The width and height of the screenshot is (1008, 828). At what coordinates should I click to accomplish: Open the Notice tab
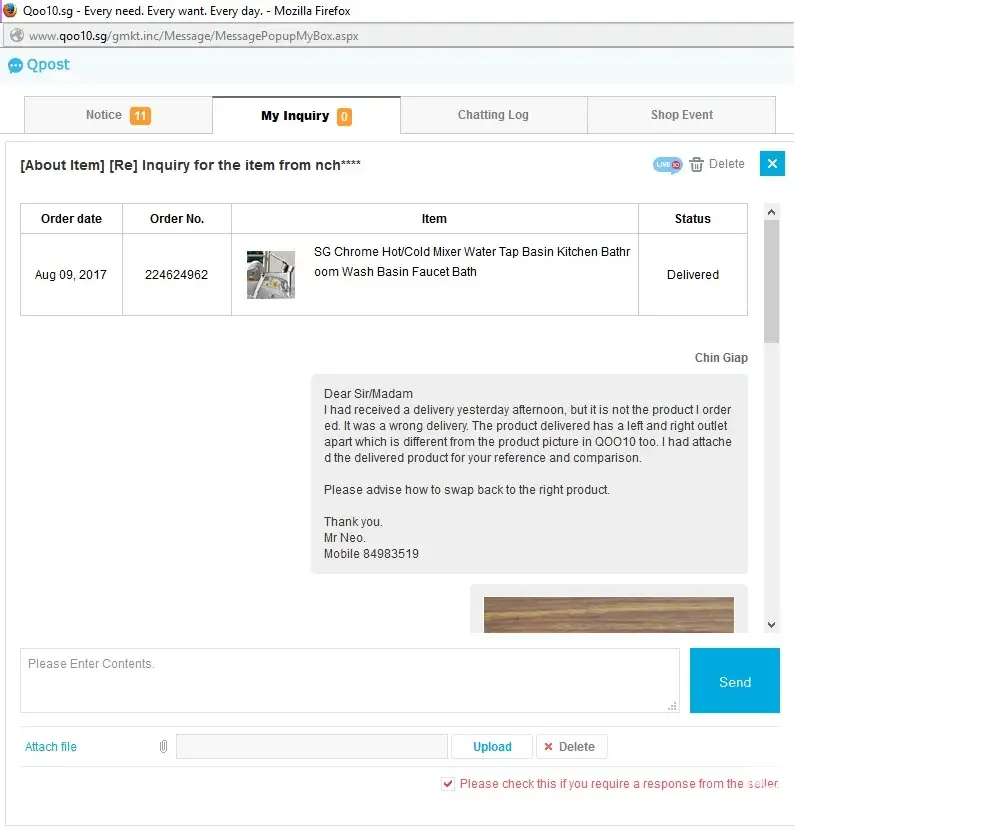[x=104, y=115]
